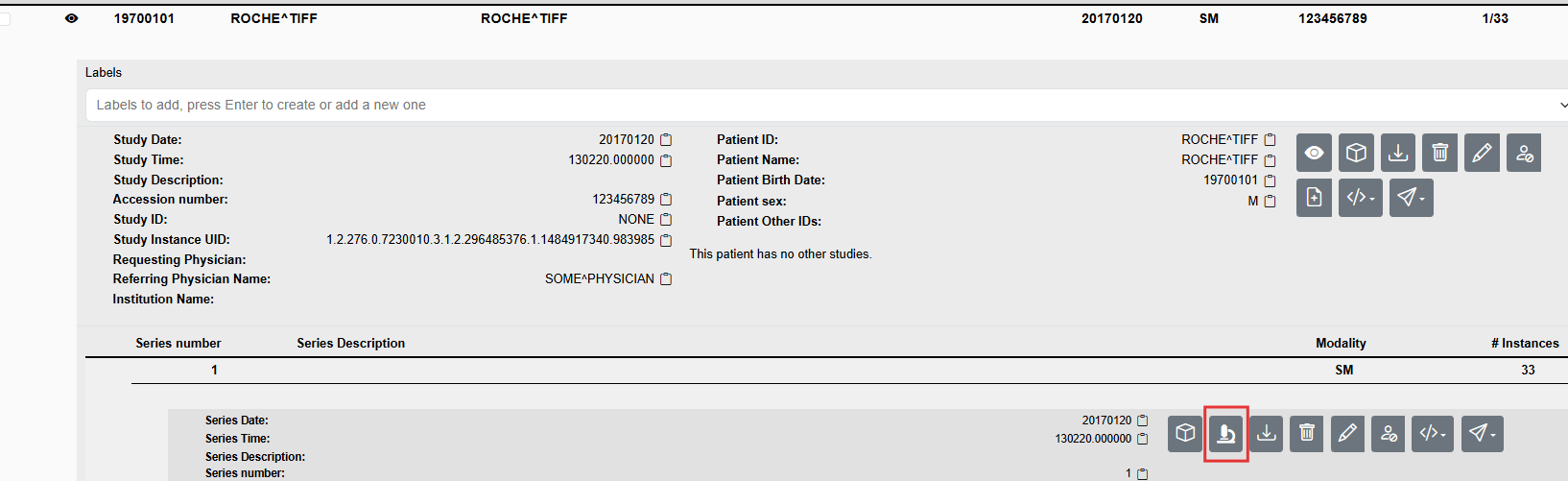Open the study in the viewer (eye button)
1568x481 pixels.
pos(1314,153)
